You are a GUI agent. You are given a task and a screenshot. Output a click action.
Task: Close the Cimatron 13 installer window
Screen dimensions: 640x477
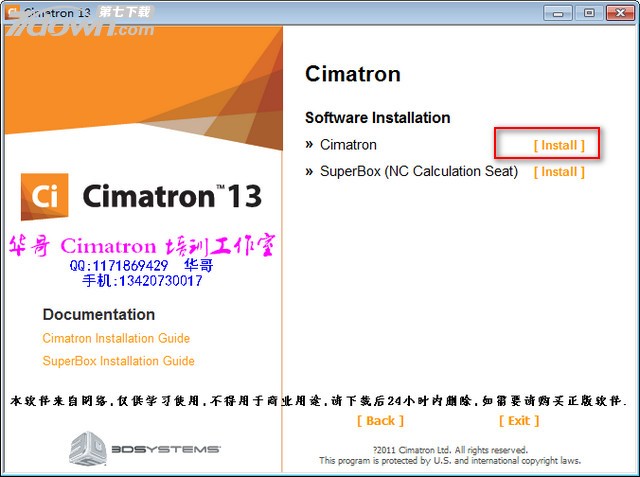(x=620, y=13)
